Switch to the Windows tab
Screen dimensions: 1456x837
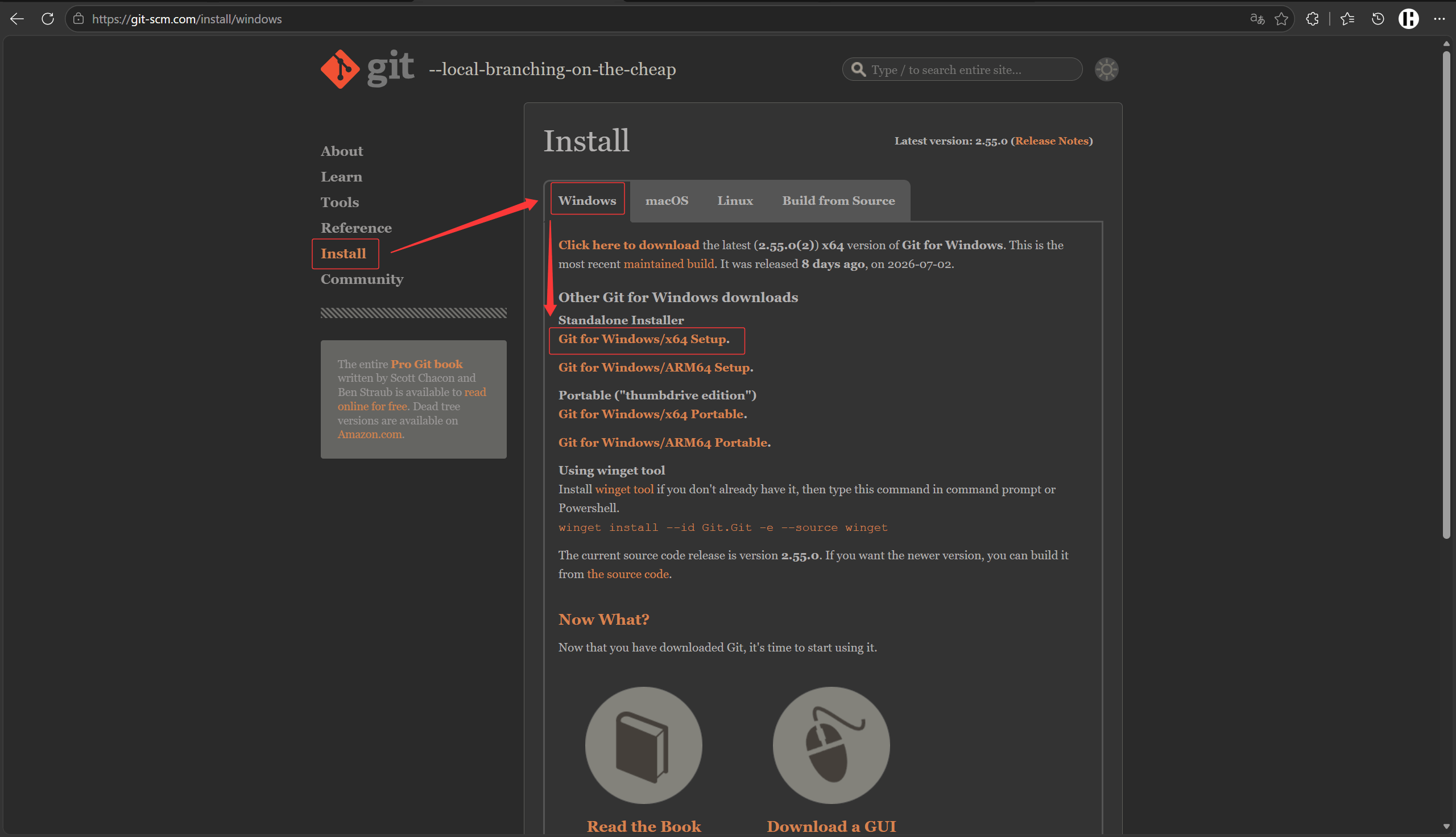(x=587, y=201)
